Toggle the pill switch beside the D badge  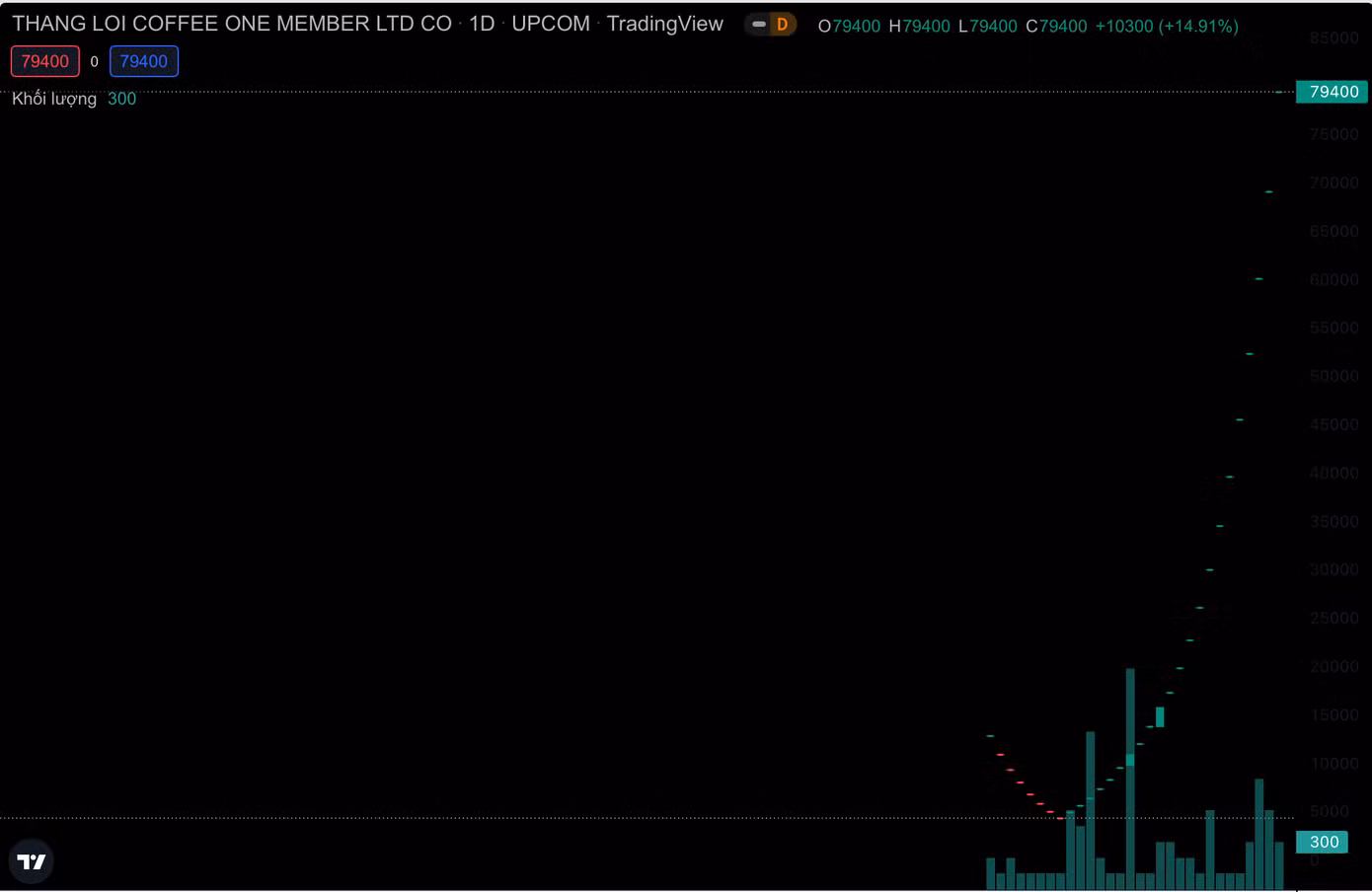[758, 25]
